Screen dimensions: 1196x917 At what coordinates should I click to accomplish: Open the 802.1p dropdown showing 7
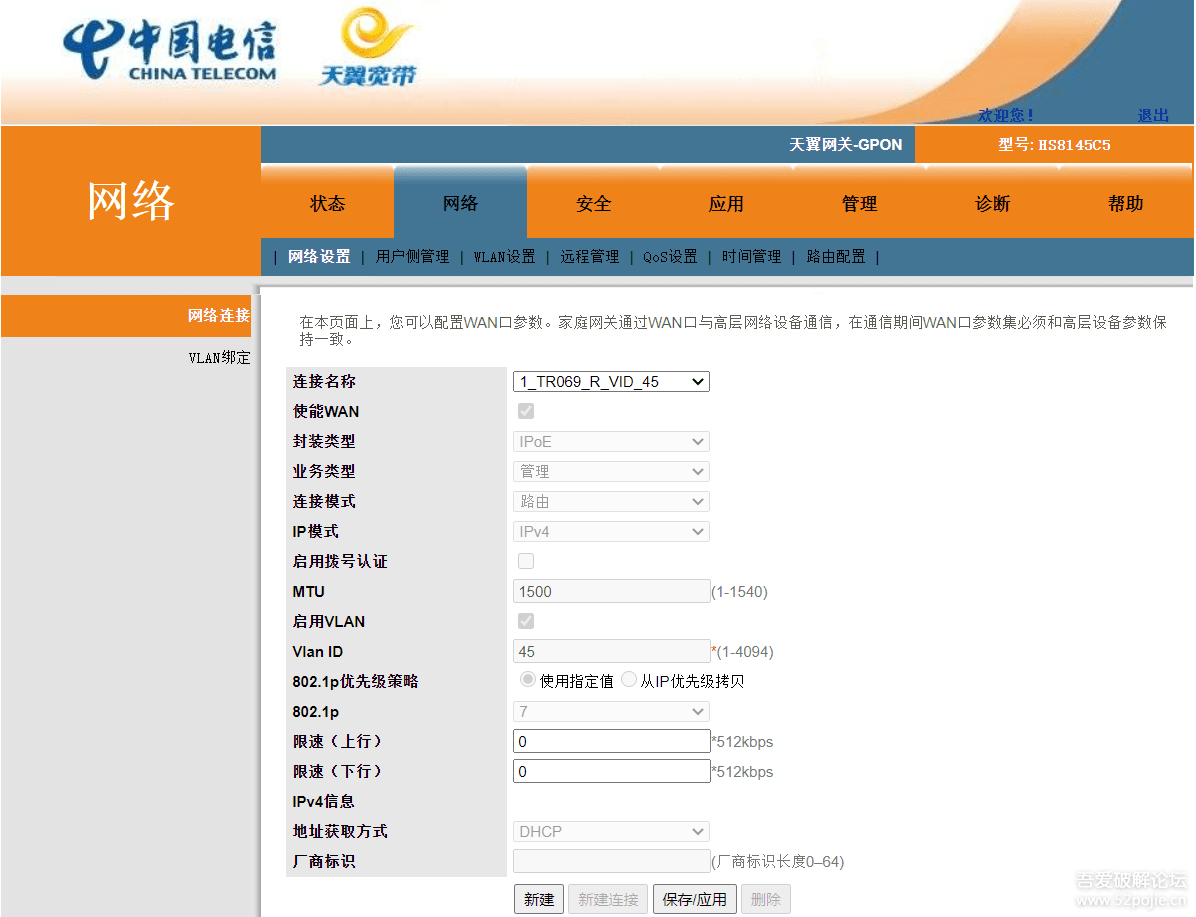pos(611,712)
